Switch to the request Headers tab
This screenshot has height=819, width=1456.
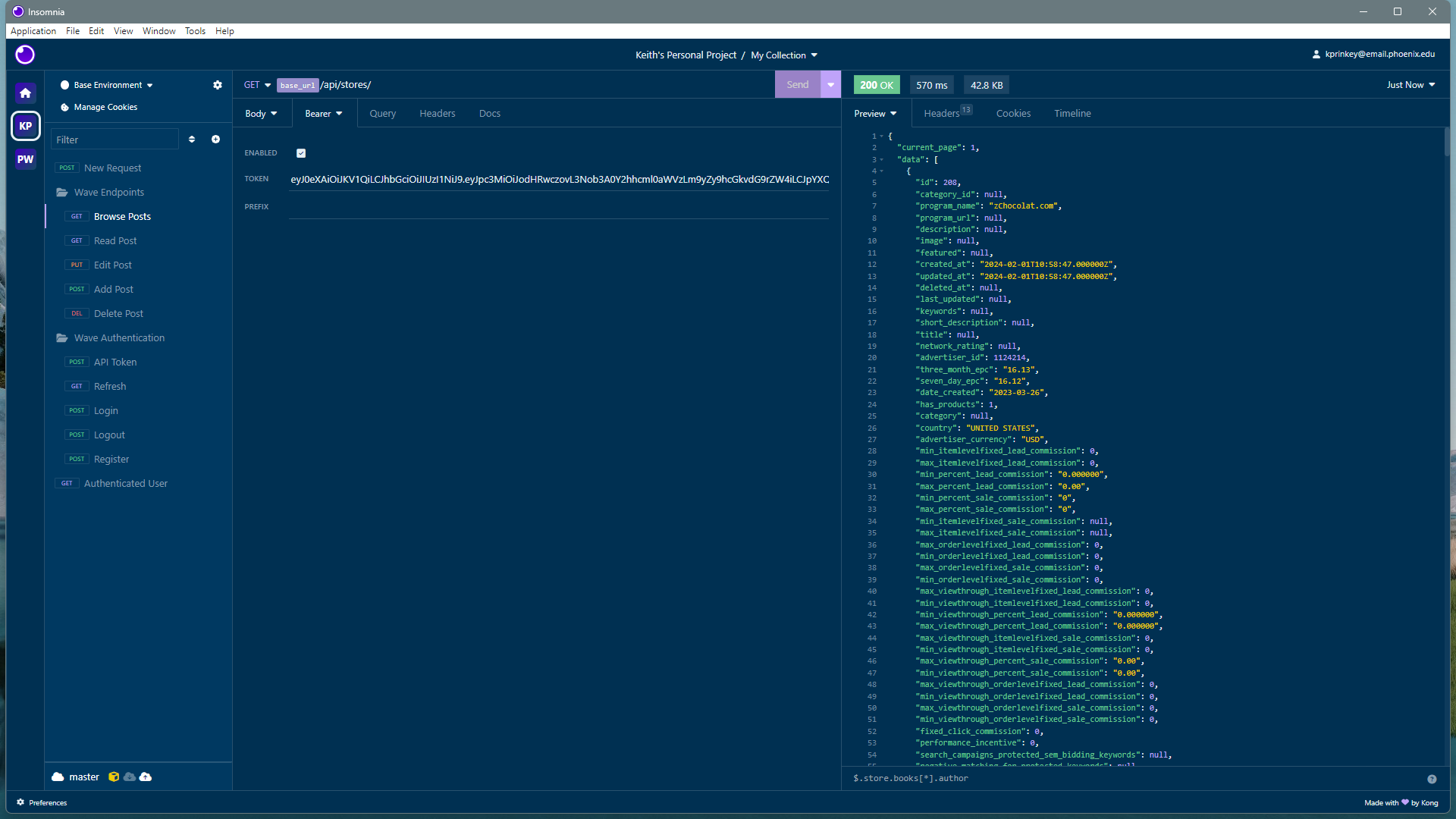(438, 114)
